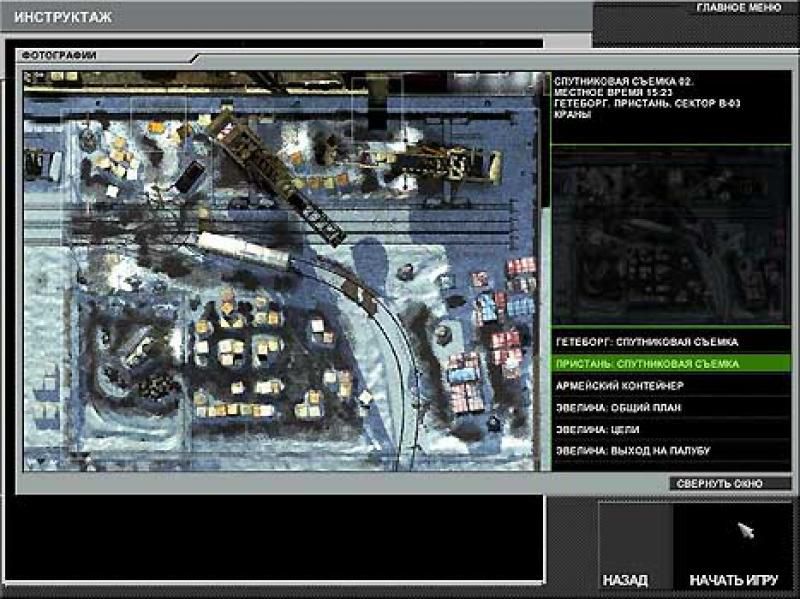The width and height of the screenshot is (800, 599).
Task: Click the satellite photo caption text
Action: (625, 98)
